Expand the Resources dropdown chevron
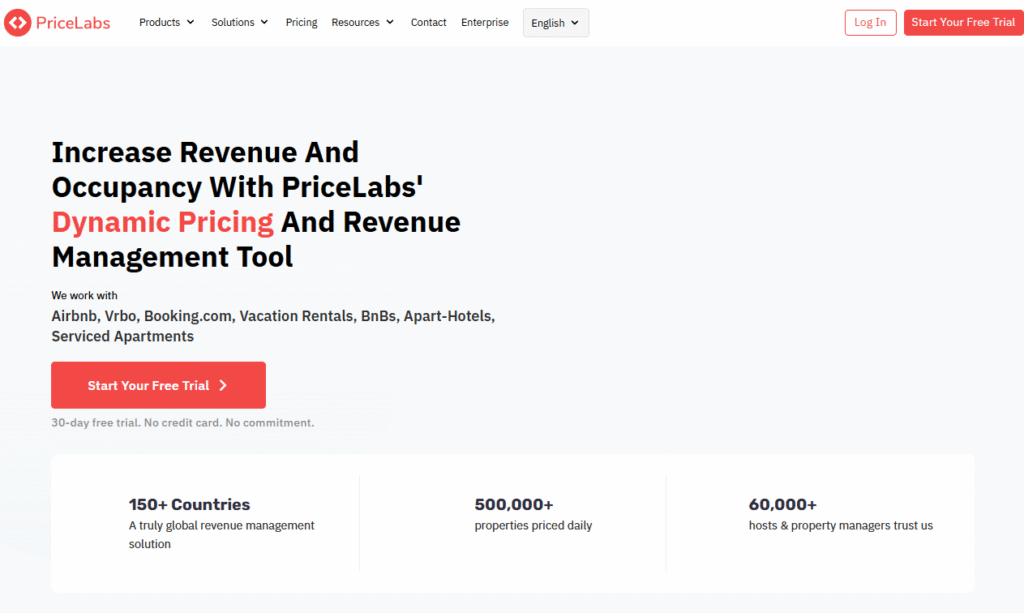 pyautogui.click(x=389, y=22)
